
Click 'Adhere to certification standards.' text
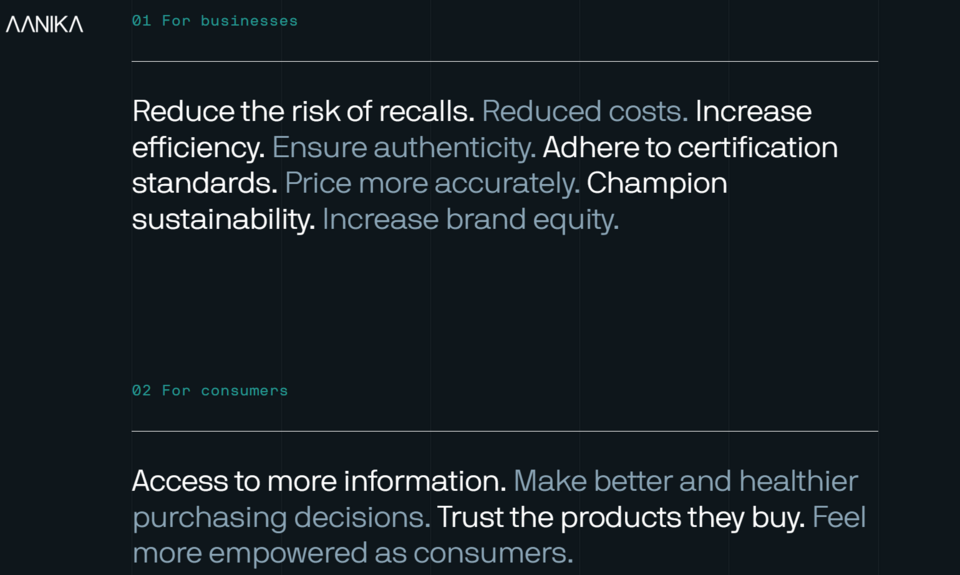(x=690, y=148)
